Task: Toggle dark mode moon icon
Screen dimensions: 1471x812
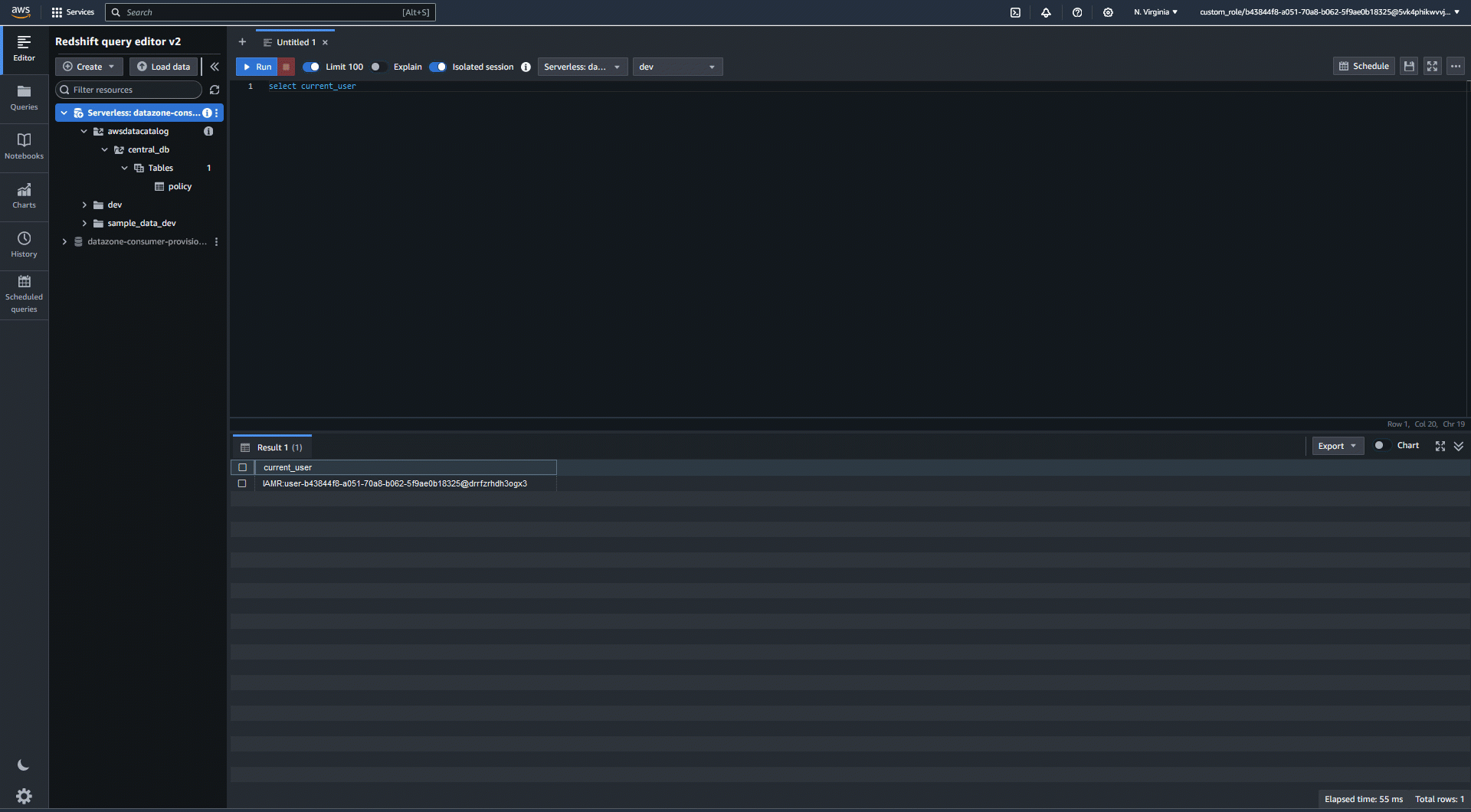Action: 24,765
